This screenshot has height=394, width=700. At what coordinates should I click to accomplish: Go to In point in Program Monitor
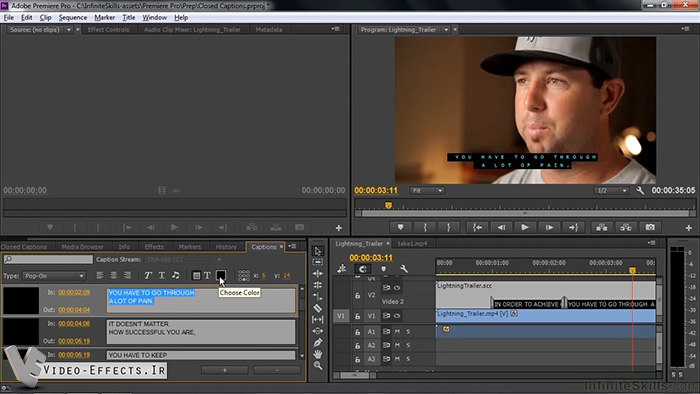point(477,228)
